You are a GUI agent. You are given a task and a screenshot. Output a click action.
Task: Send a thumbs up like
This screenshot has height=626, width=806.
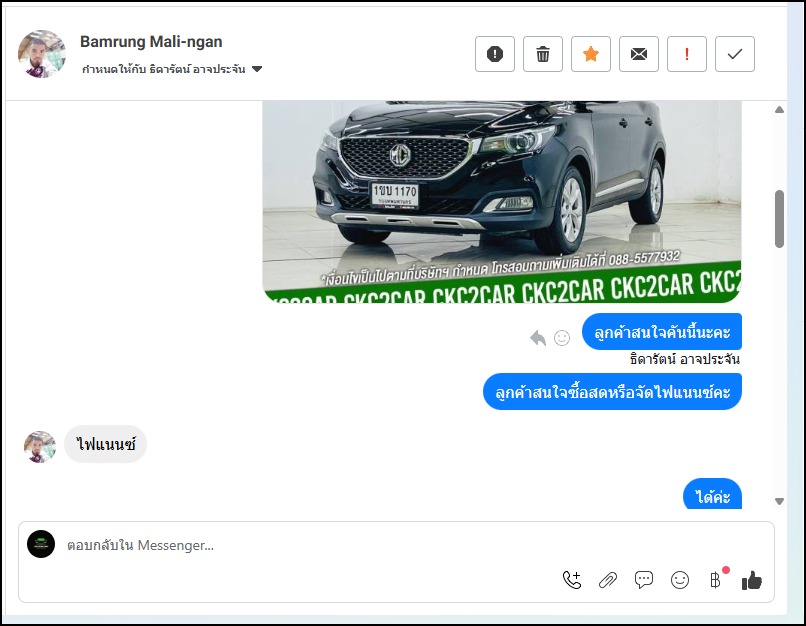(752, 580)
